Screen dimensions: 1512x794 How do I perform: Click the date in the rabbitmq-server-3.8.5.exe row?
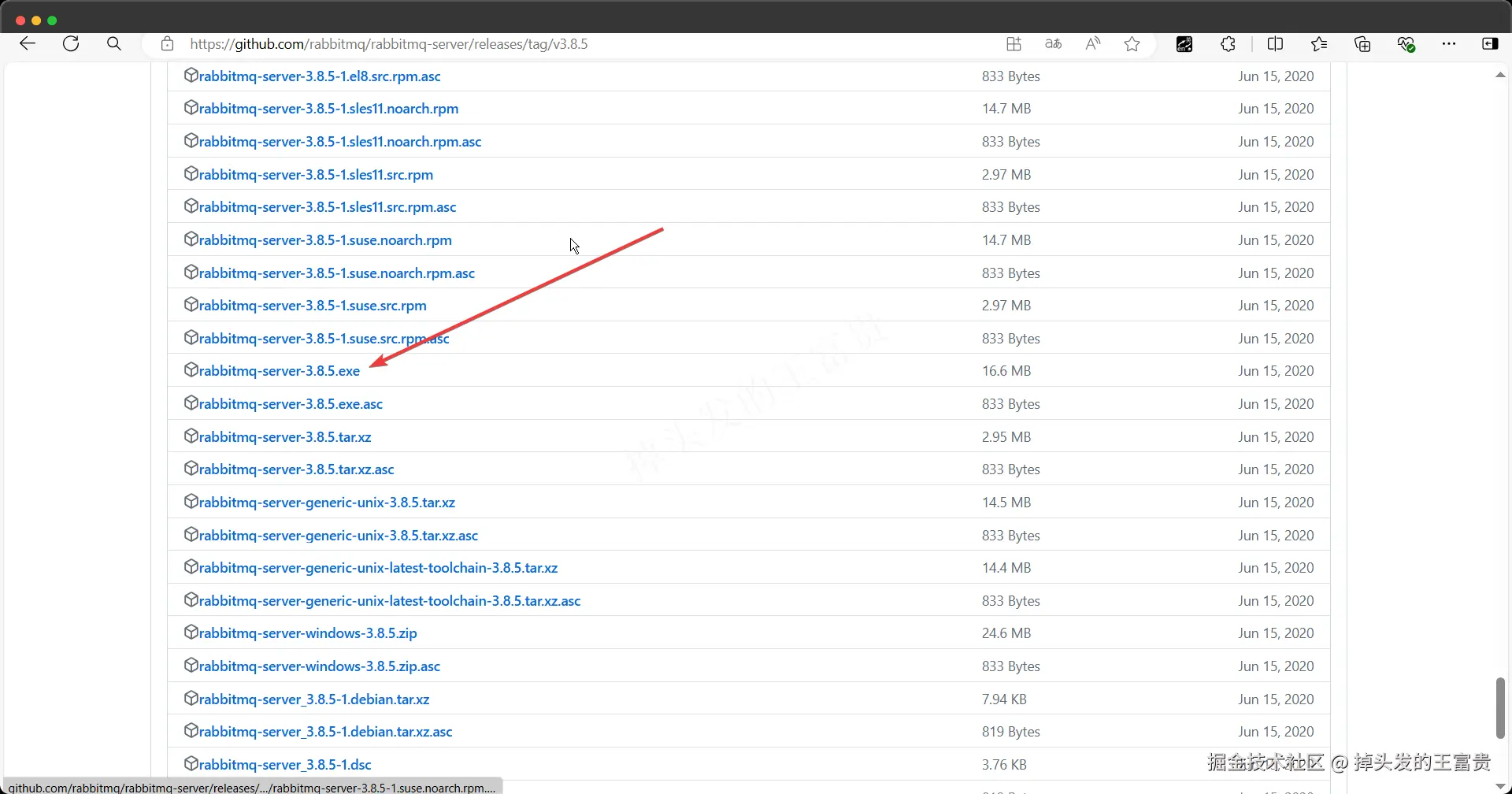coord(1276,371)
